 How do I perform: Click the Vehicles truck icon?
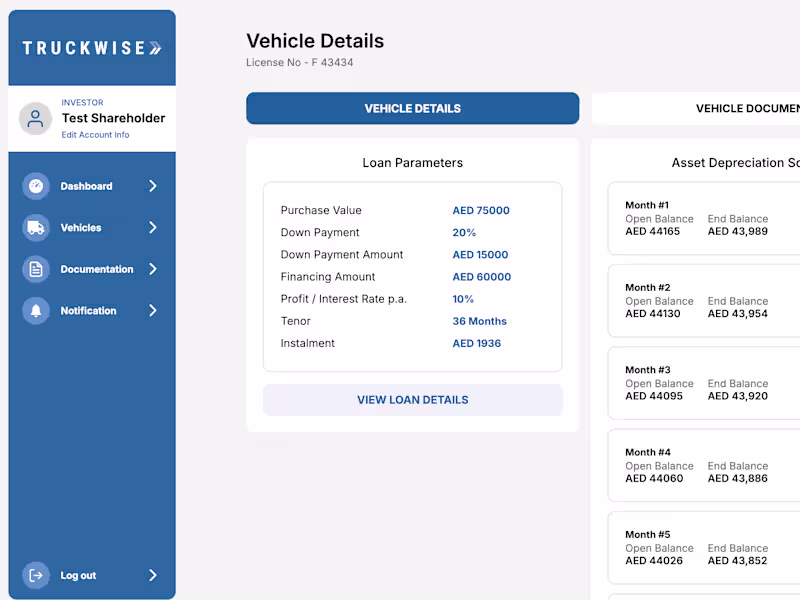[36, 228]
